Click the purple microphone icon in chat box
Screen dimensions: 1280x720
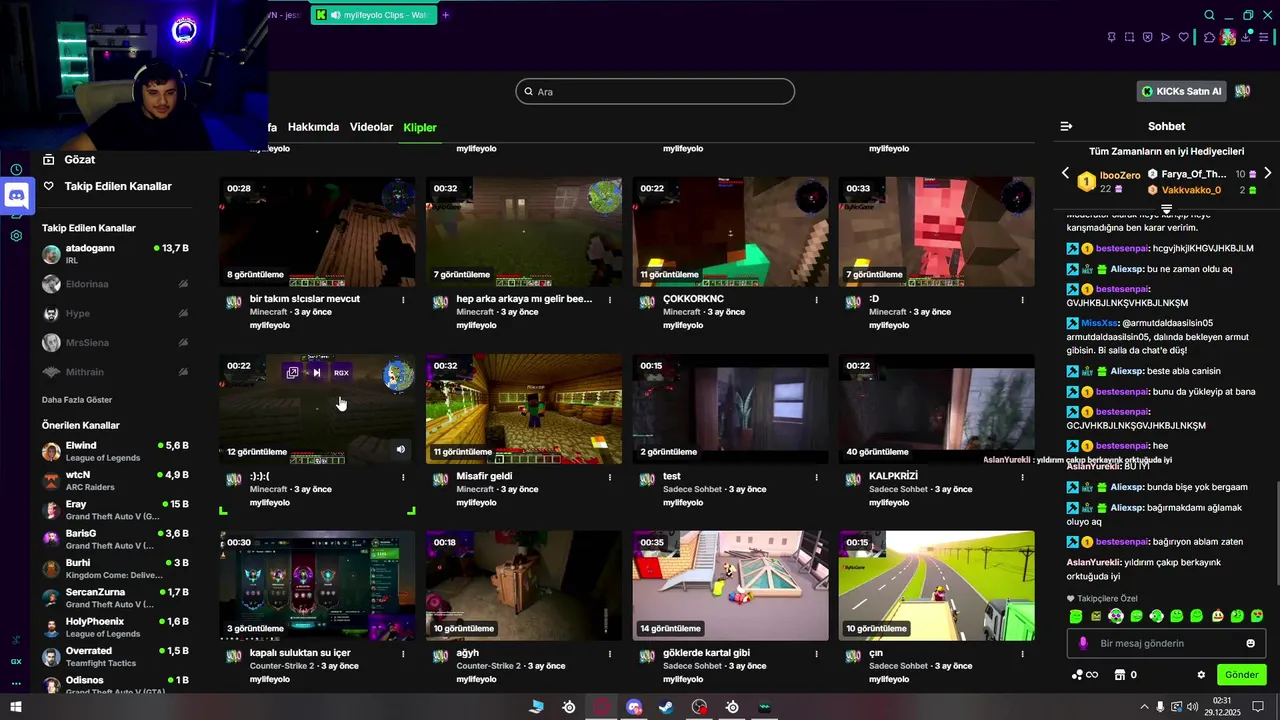click(x=1082, y=643)
